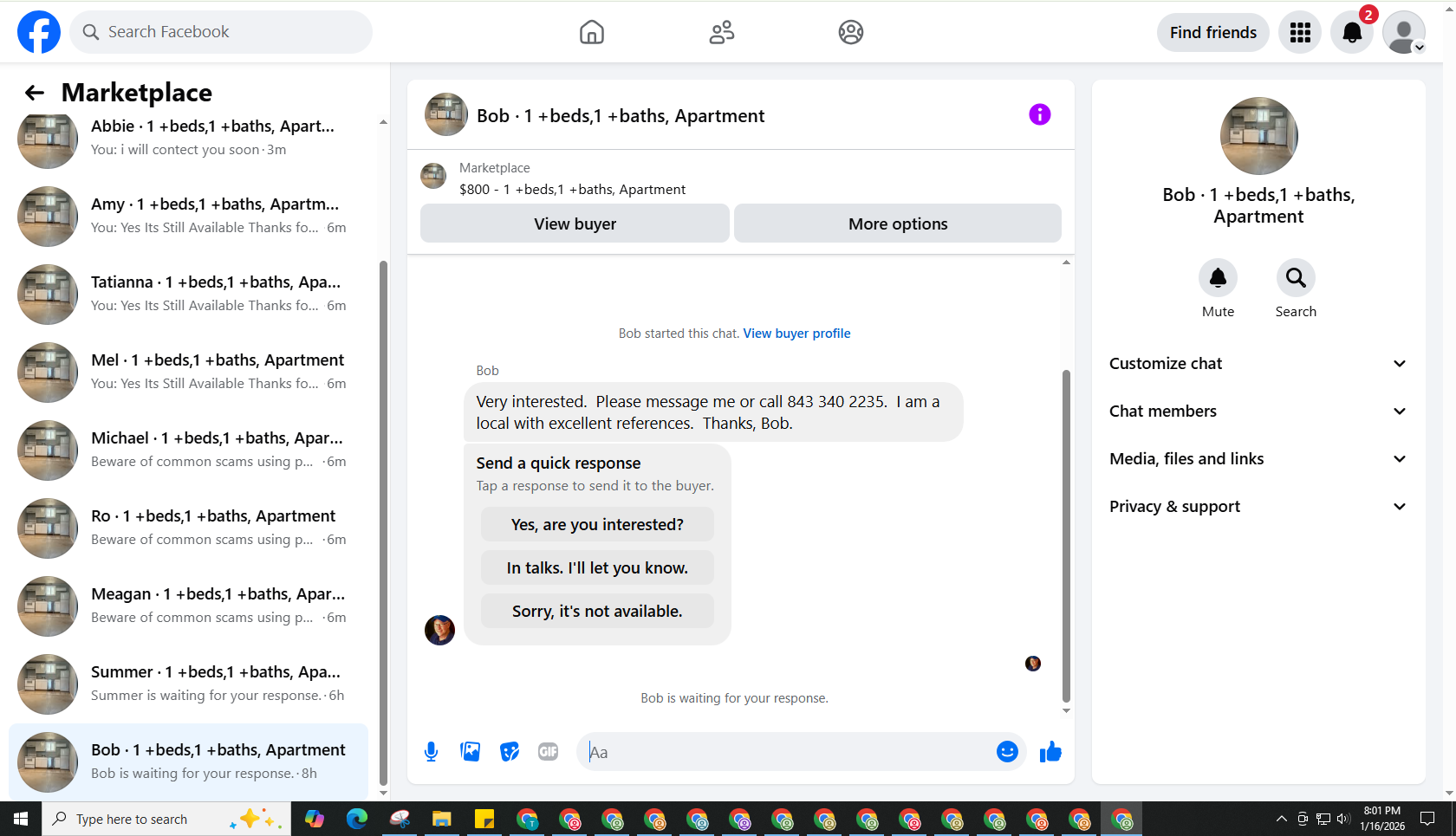Open the Groups icon in top navigation
The width and height of the screenshot is (1456, 836).
pos(851,32)
